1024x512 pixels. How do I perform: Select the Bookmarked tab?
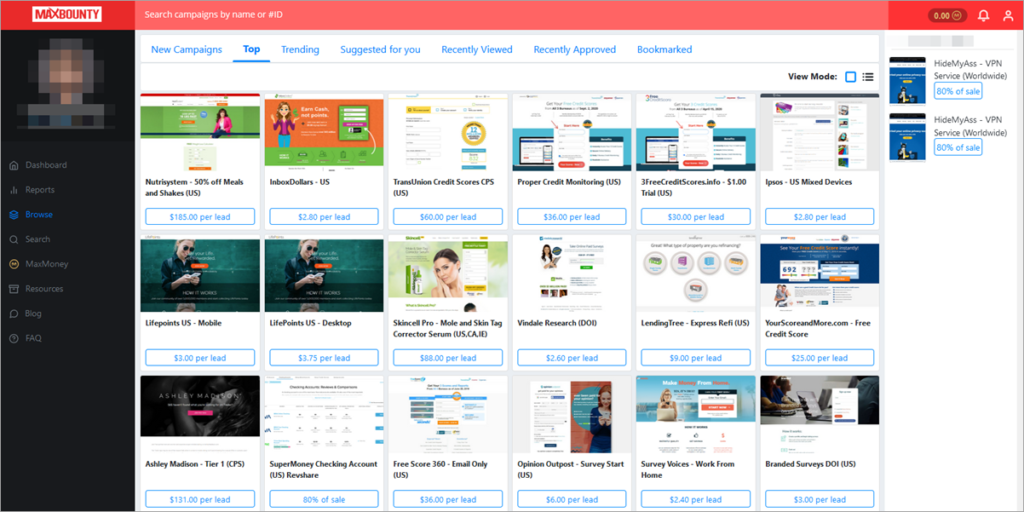coord(664,49)
